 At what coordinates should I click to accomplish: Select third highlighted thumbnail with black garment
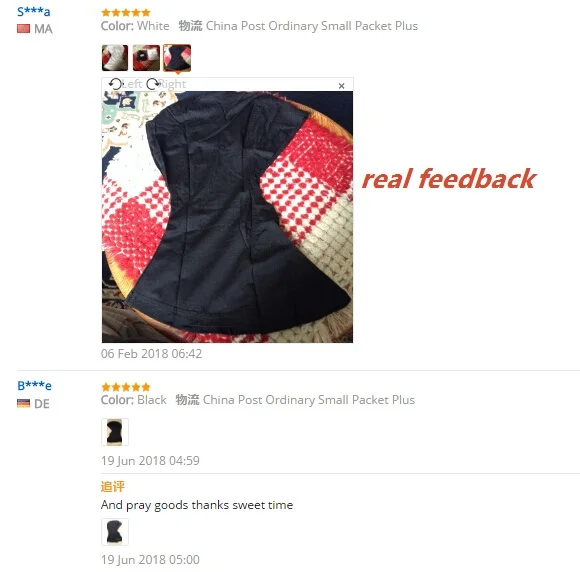[x=177, y=58]
